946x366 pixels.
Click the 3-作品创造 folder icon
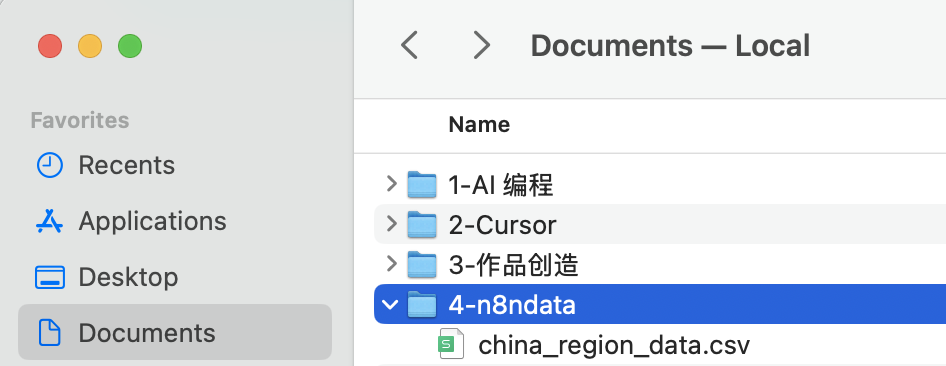coord(422,265)
